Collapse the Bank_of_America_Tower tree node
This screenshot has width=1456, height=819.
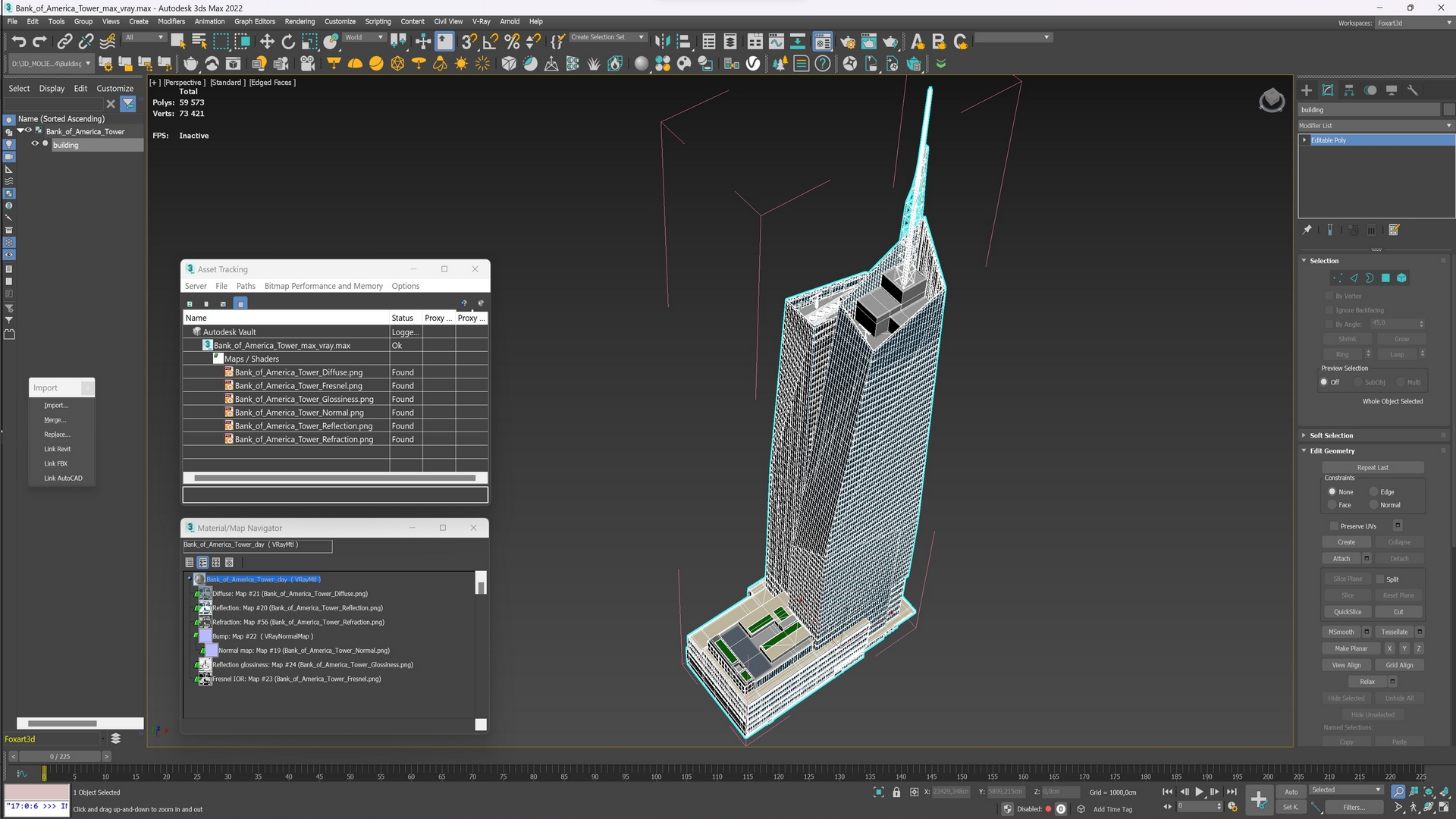pos(20,131)
